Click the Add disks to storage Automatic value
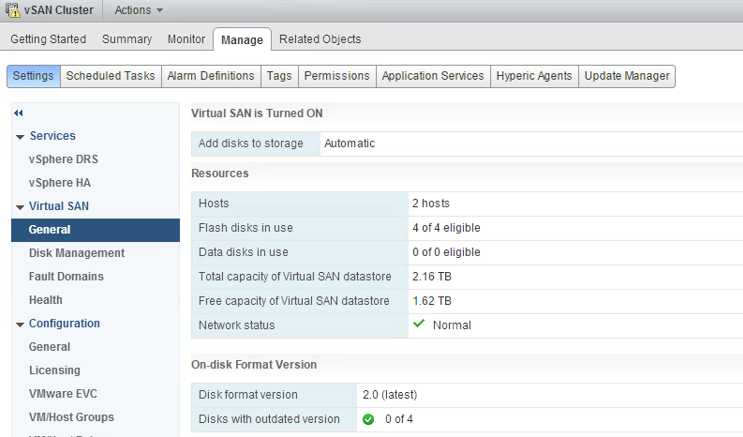The width and height of the screenshot is (743, 437). (350, 143)
